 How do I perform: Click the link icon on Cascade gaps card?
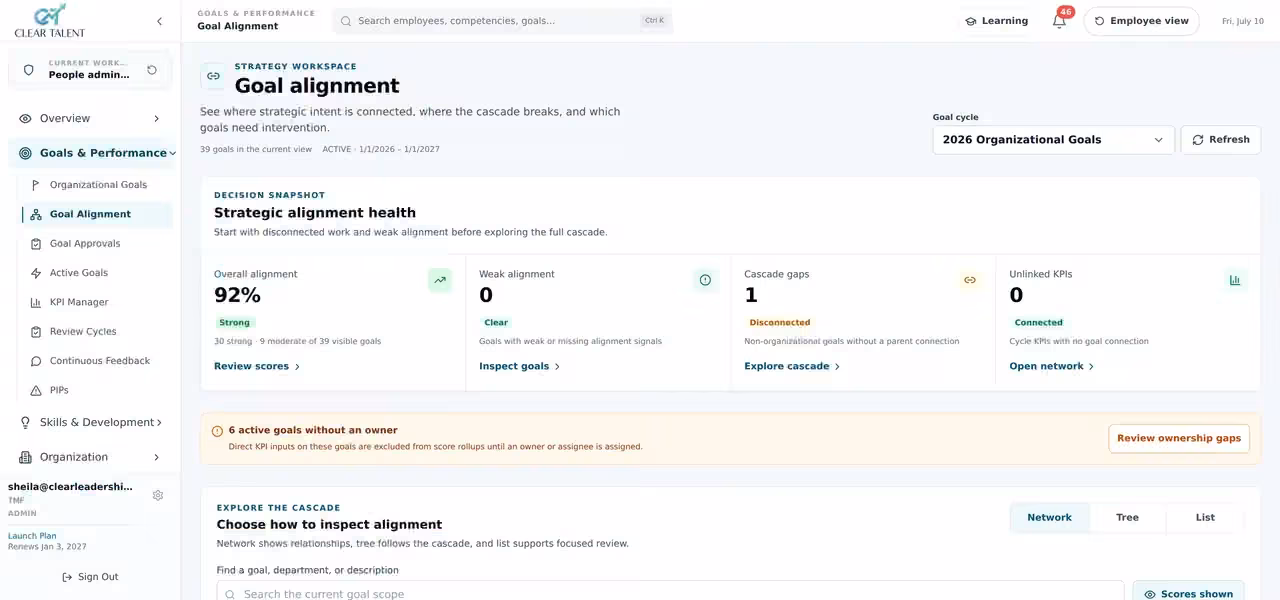point(970,280)
